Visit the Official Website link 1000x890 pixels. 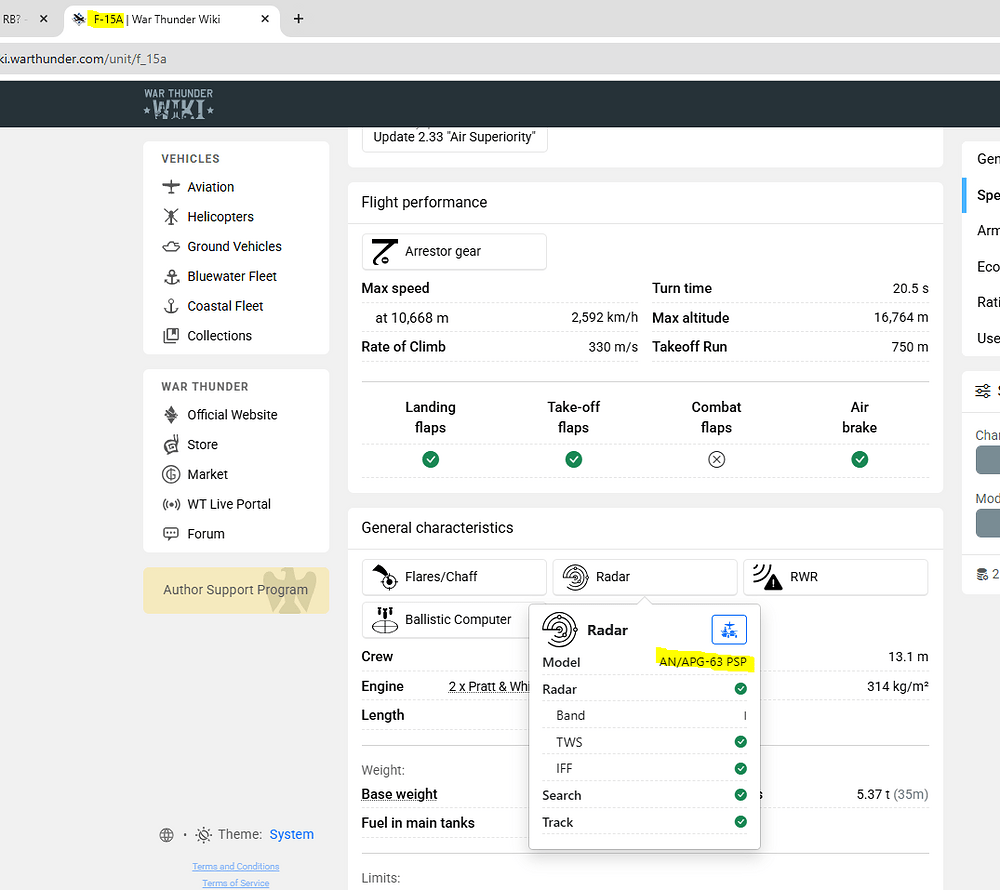232,415
